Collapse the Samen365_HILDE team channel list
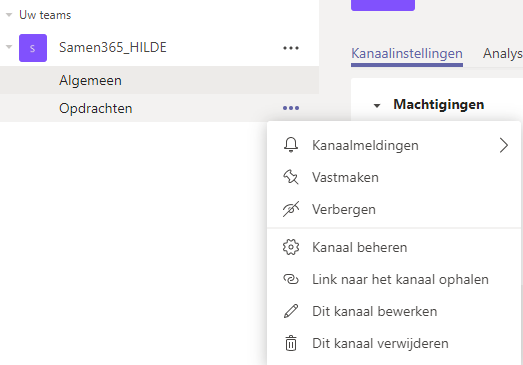The height and width of the screenshot is (365, 523). click(x=9, y=47)
